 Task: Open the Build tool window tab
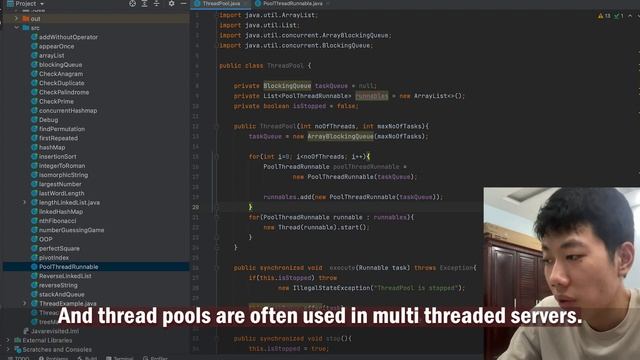[x=87, y=358]
